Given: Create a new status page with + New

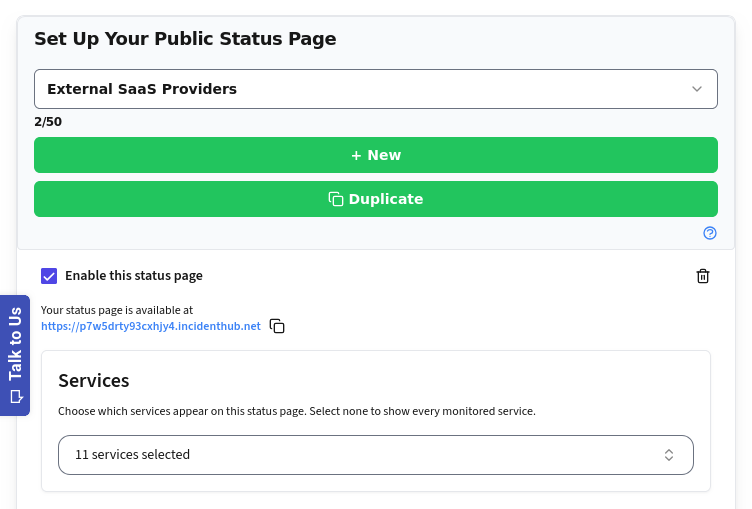Looking at the screenshot, I should click(376, 155).
